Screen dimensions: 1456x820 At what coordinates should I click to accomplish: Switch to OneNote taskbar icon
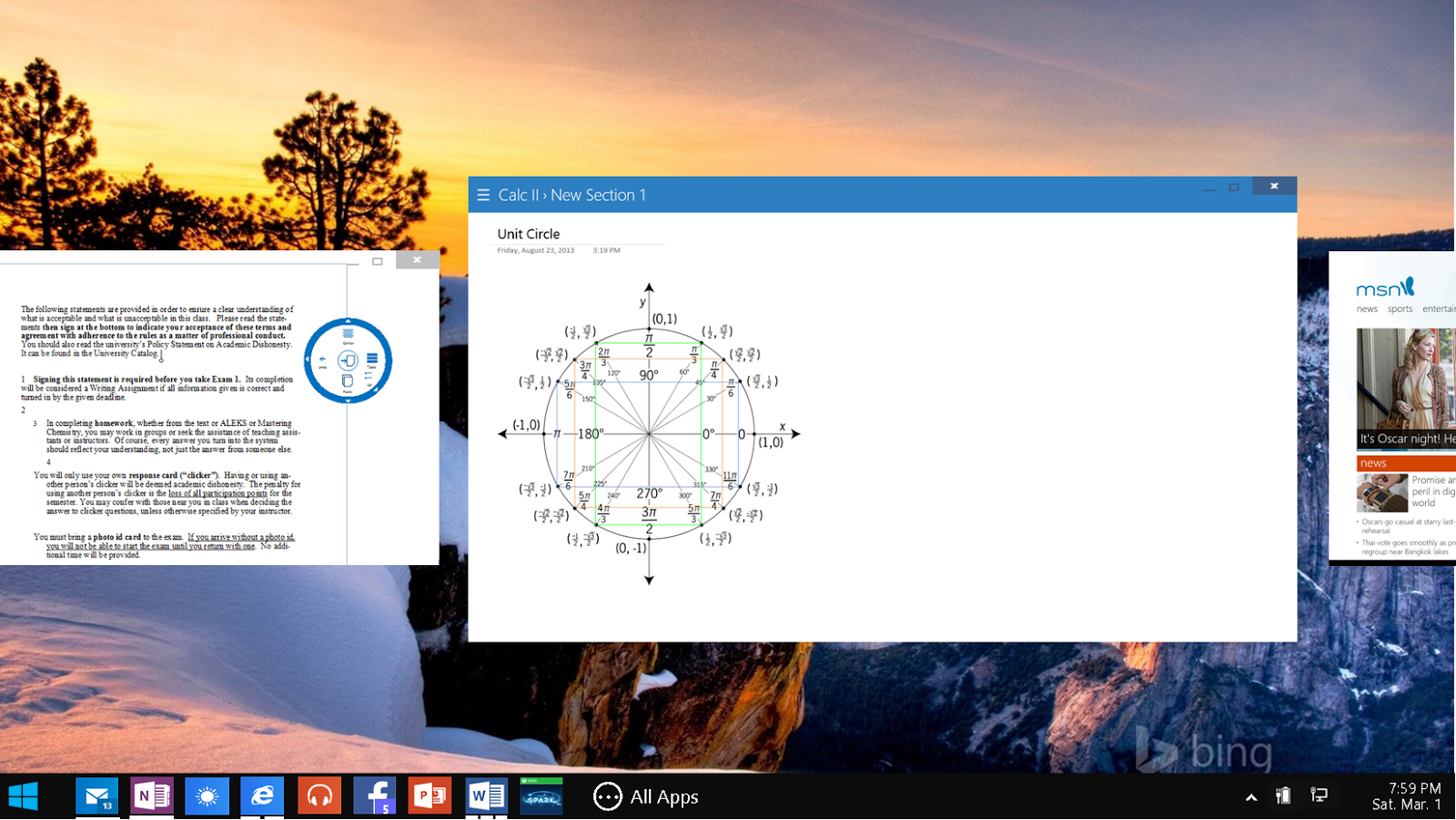click(x=152, y=796)
